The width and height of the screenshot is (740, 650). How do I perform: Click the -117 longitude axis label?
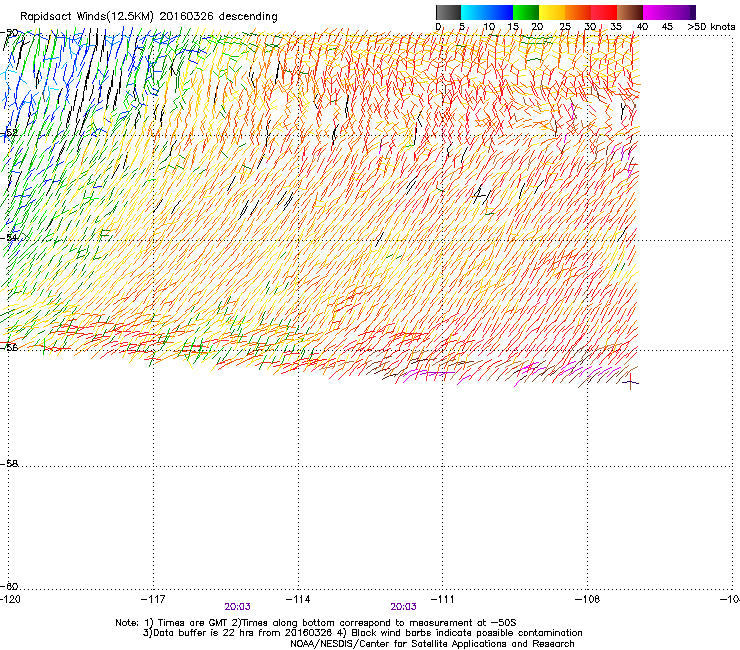153,599
